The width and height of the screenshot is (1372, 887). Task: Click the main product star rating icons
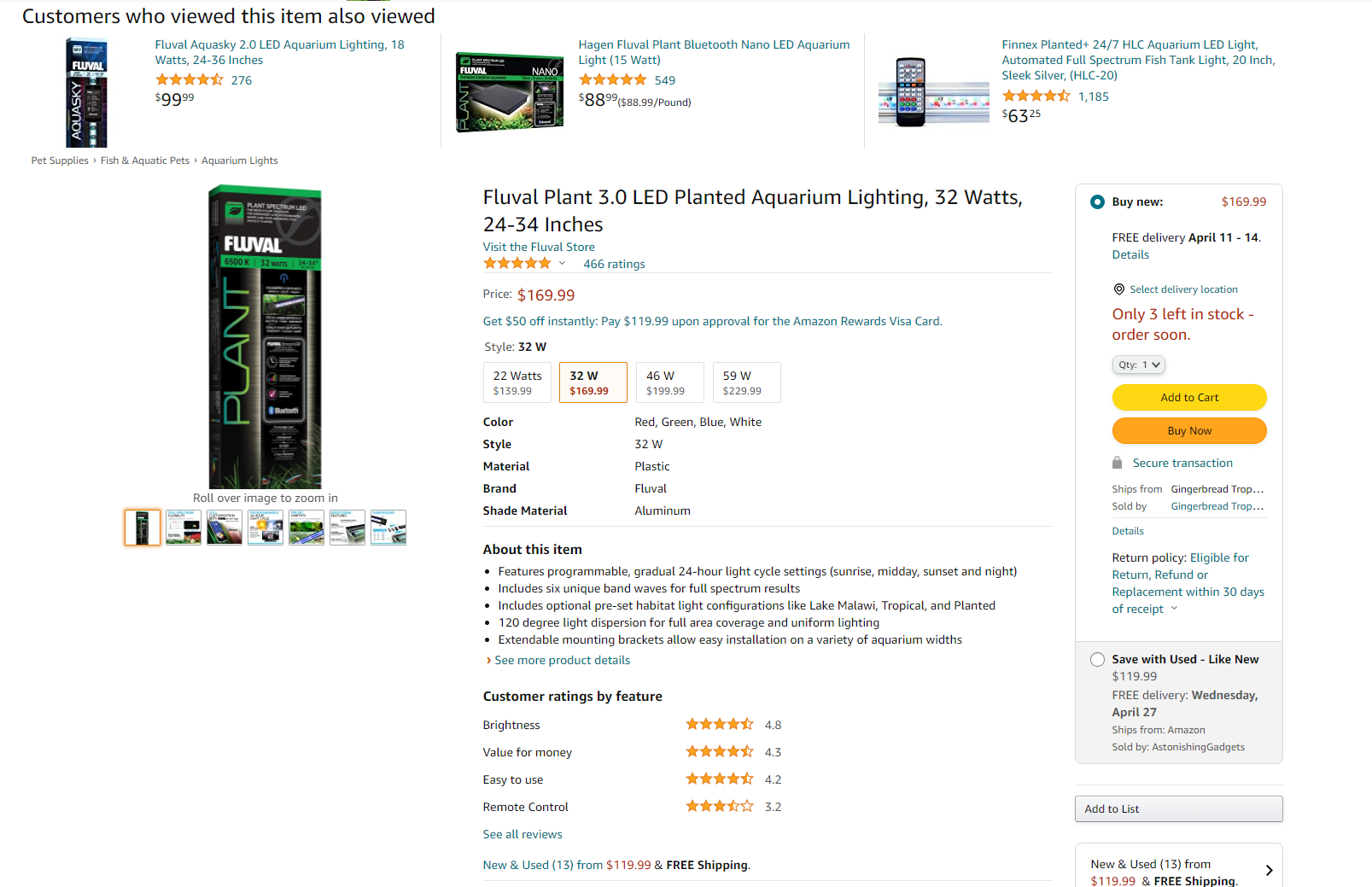tap(517, 264)
